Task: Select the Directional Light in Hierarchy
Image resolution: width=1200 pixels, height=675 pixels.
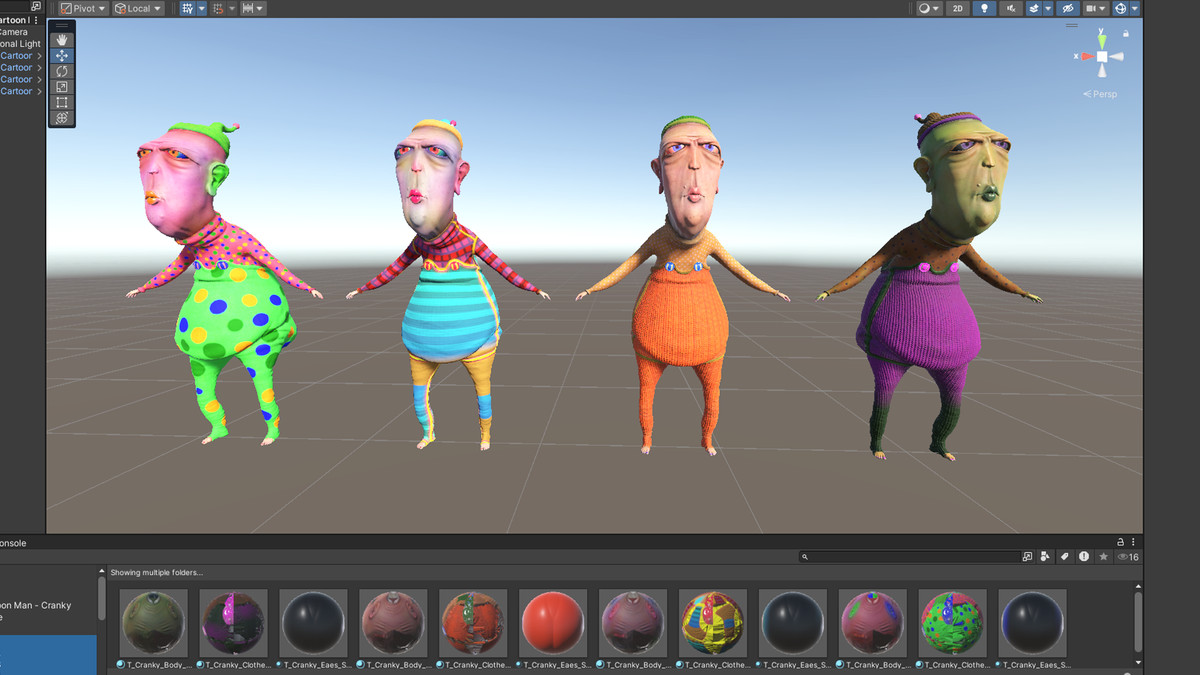Action: click(x=20, y=43)
